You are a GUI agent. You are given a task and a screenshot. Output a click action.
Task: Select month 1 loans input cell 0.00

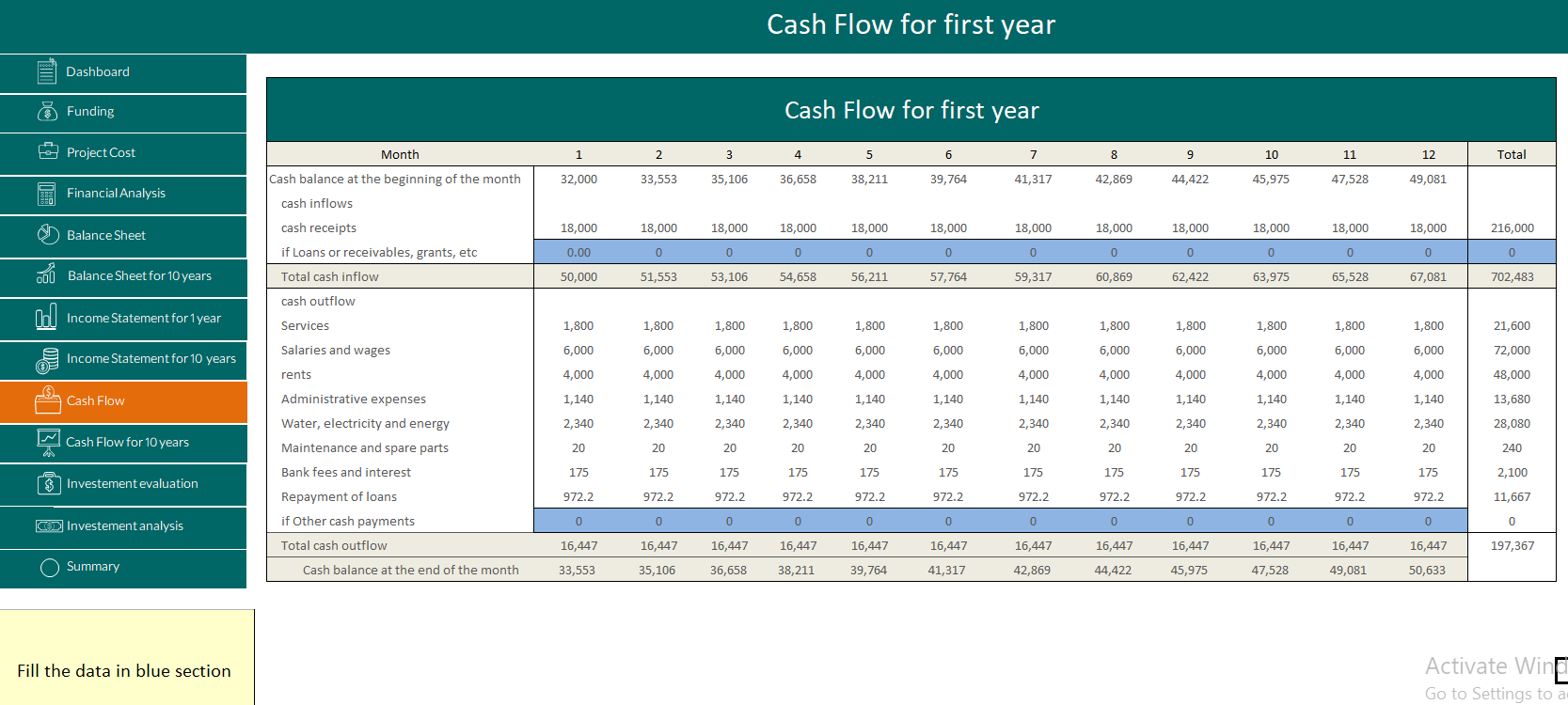click(x=578, y=252)
